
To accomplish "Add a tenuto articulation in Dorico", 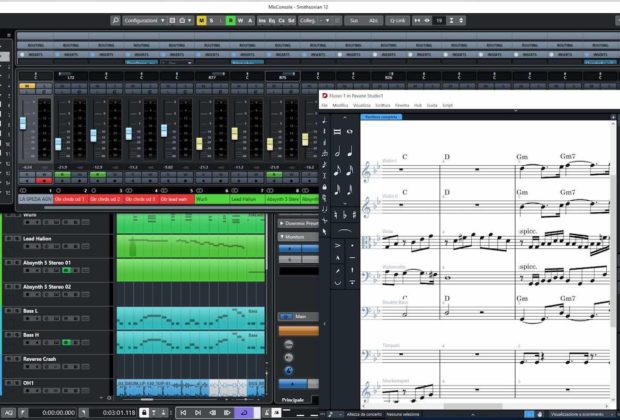I will (352, 258).
